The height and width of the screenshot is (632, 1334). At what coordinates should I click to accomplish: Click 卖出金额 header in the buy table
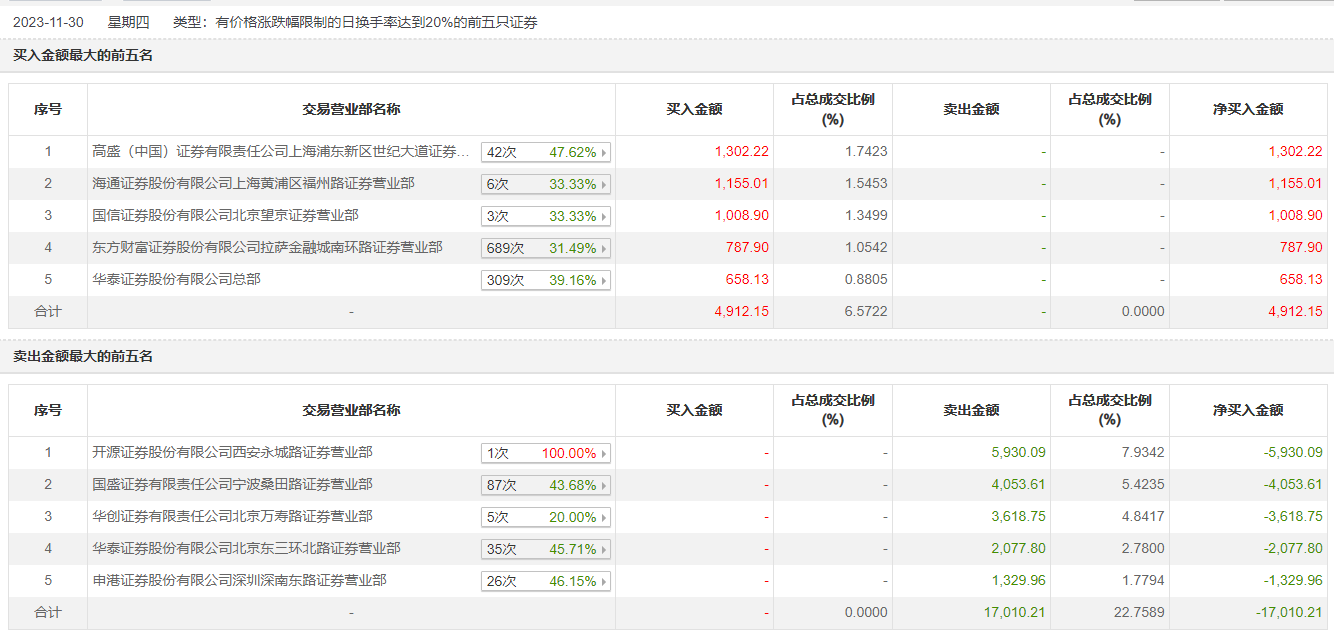pyautogui.click(x=971, y=109)
